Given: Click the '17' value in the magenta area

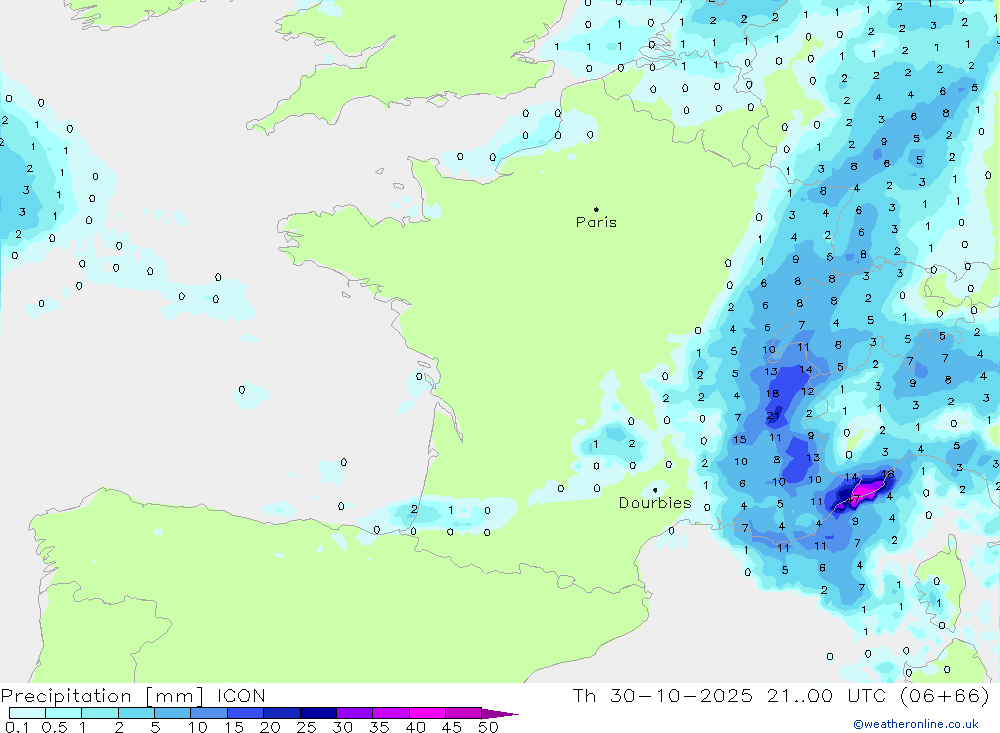Looking at the screenshot, I should pyautogui.click(x=854, y=500).
